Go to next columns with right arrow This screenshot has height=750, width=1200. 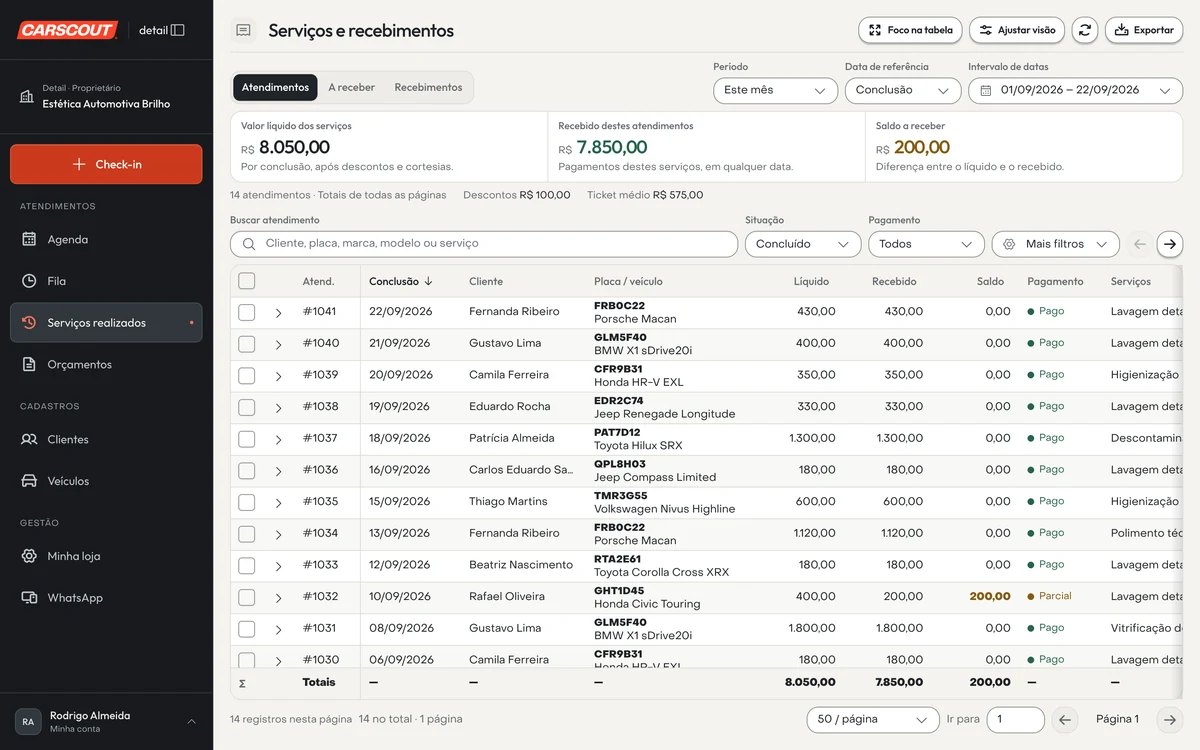point(1170,244)
